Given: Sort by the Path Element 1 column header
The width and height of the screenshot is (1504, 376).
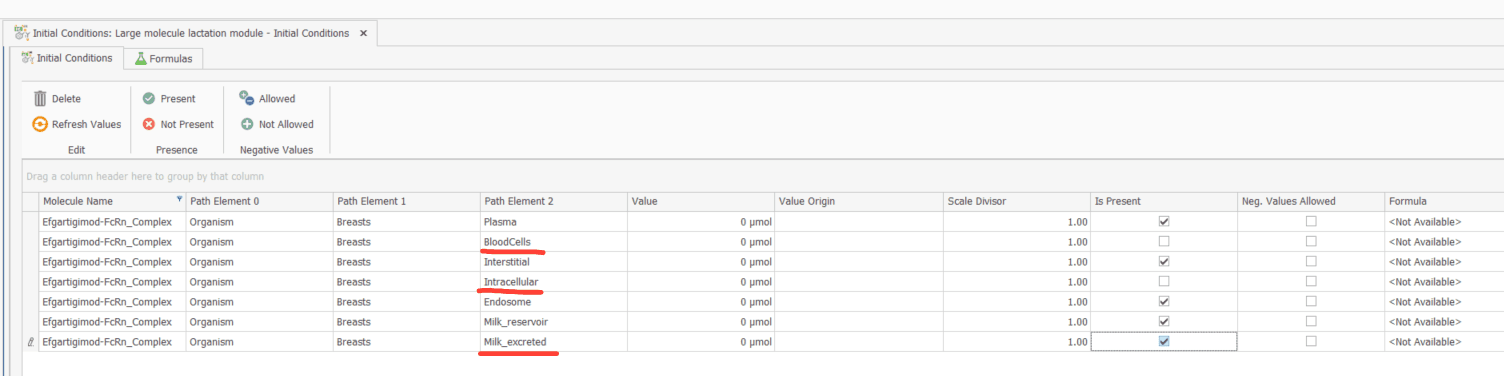Looking at the screenshot, I should click(x=406, y=201).
